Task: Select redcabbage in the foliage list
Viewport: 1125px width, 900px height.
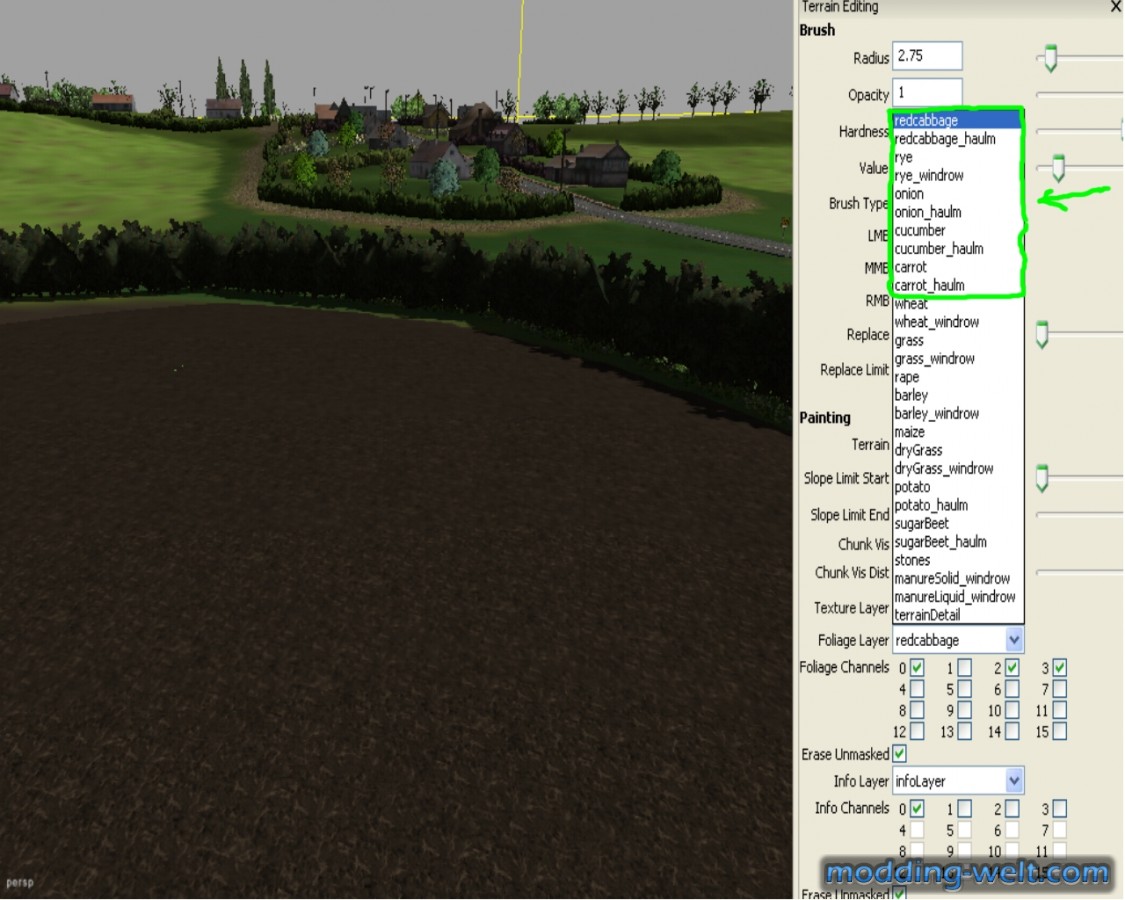Action: 956,121
